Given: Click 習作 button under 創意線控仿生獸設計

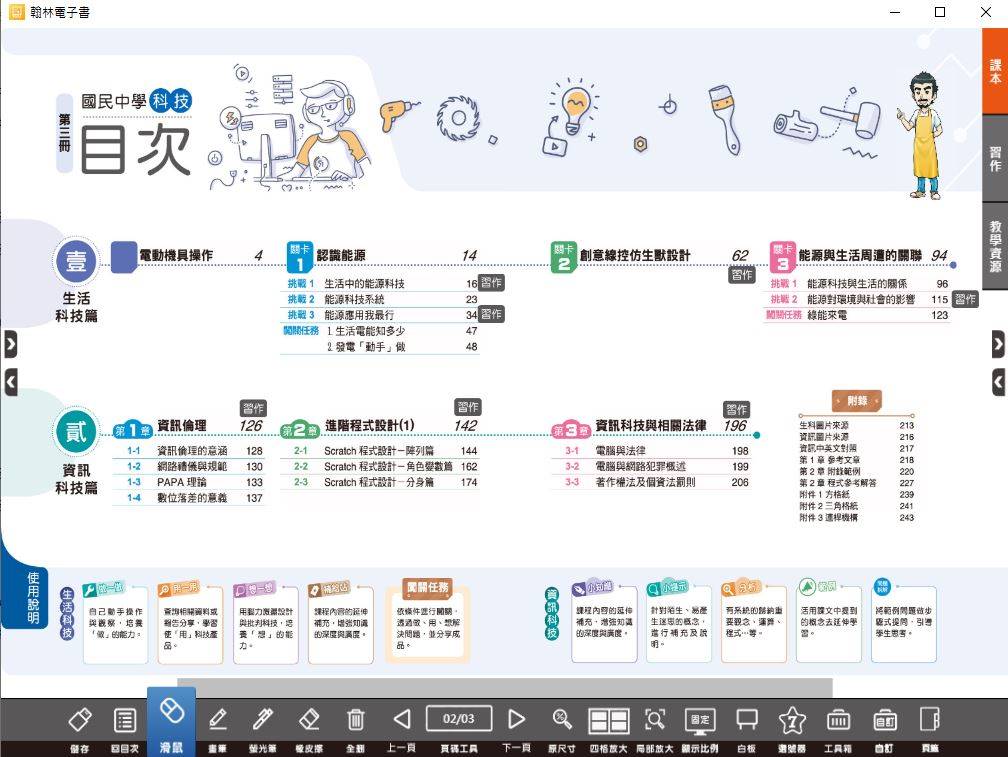Looking at the screenshot, I should coord(741,274).
